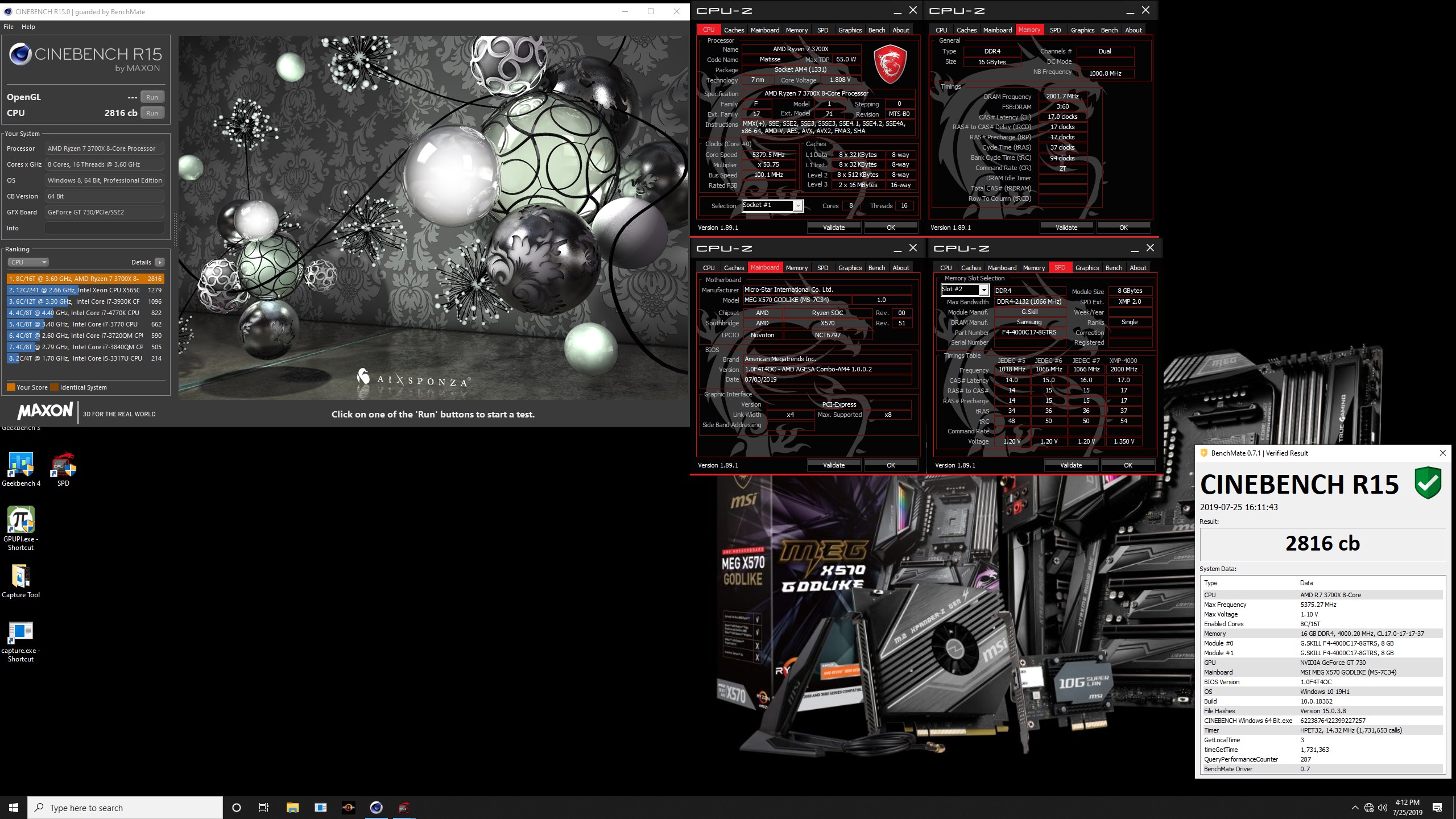1456x819 pixels.
Task: Click the taskbar clock showing 4:12 PM
Action: 1407,808
